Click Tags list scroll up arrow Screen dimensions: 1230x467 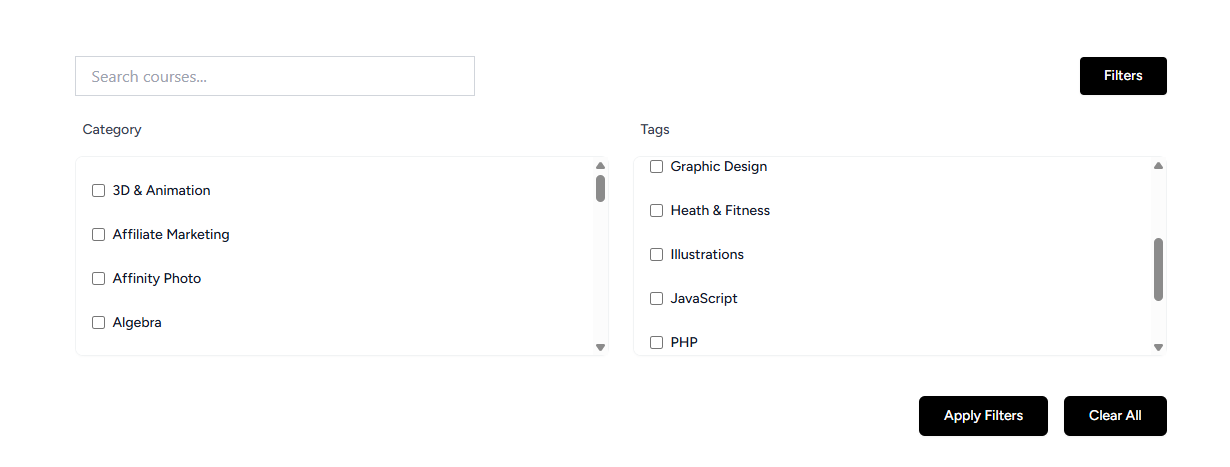pyautogui.click(x=1158, y=166)
